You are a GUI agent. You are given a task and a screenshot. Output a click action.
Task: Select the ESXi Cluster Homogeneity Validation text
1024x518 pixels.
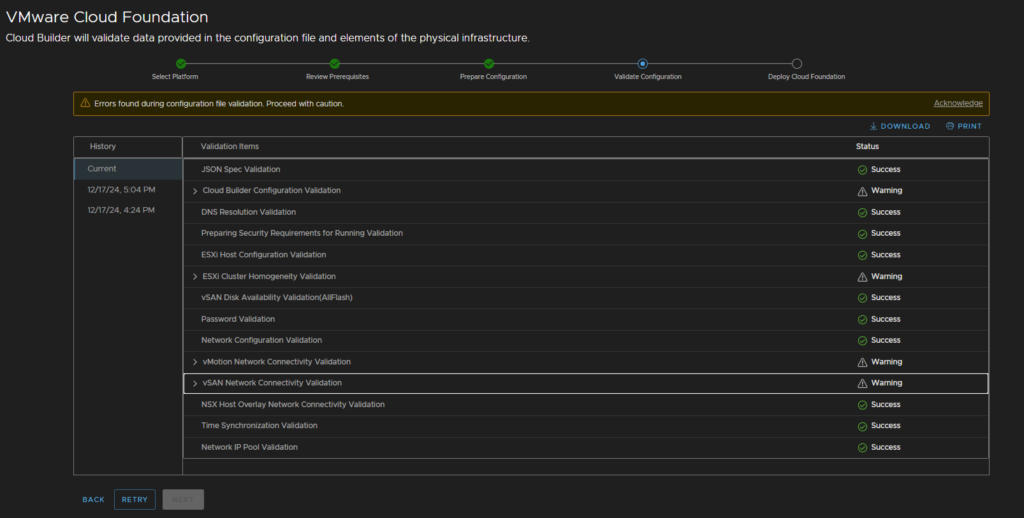click(x=269, y=276)
